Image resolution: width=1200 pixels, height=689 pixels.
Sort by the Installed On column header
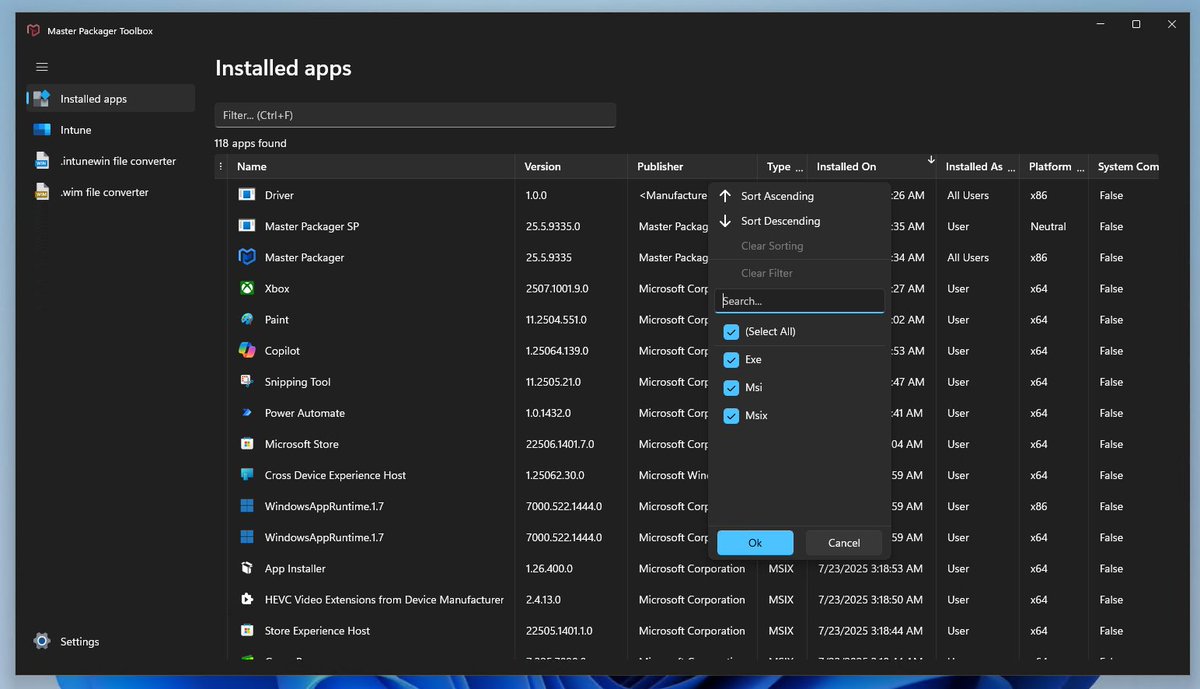click(x=873, y=167)
